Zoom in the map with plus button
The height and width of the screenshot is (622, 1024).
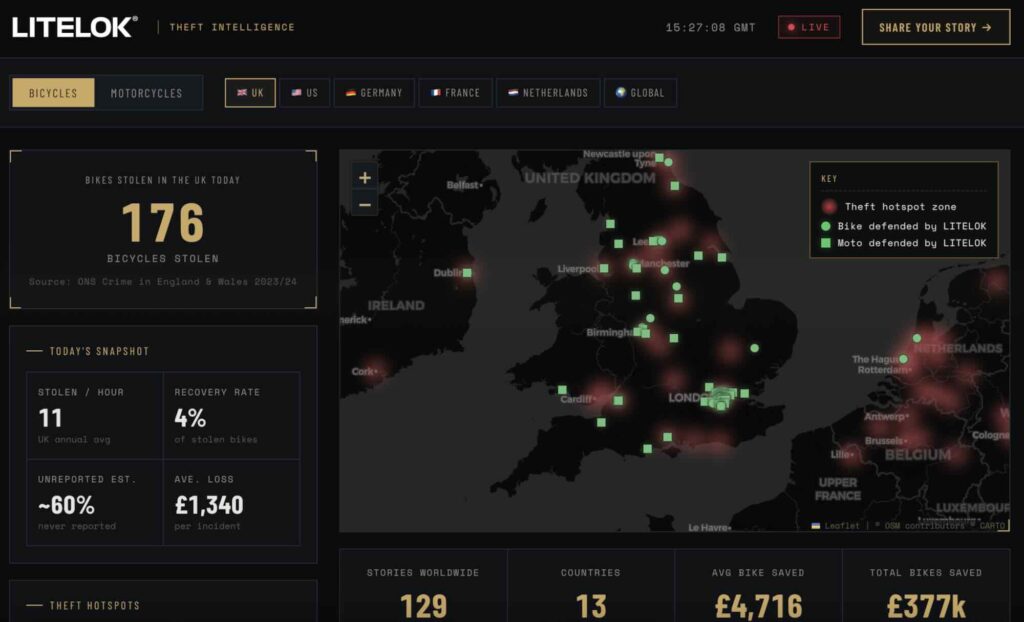(x=364, y=178)
